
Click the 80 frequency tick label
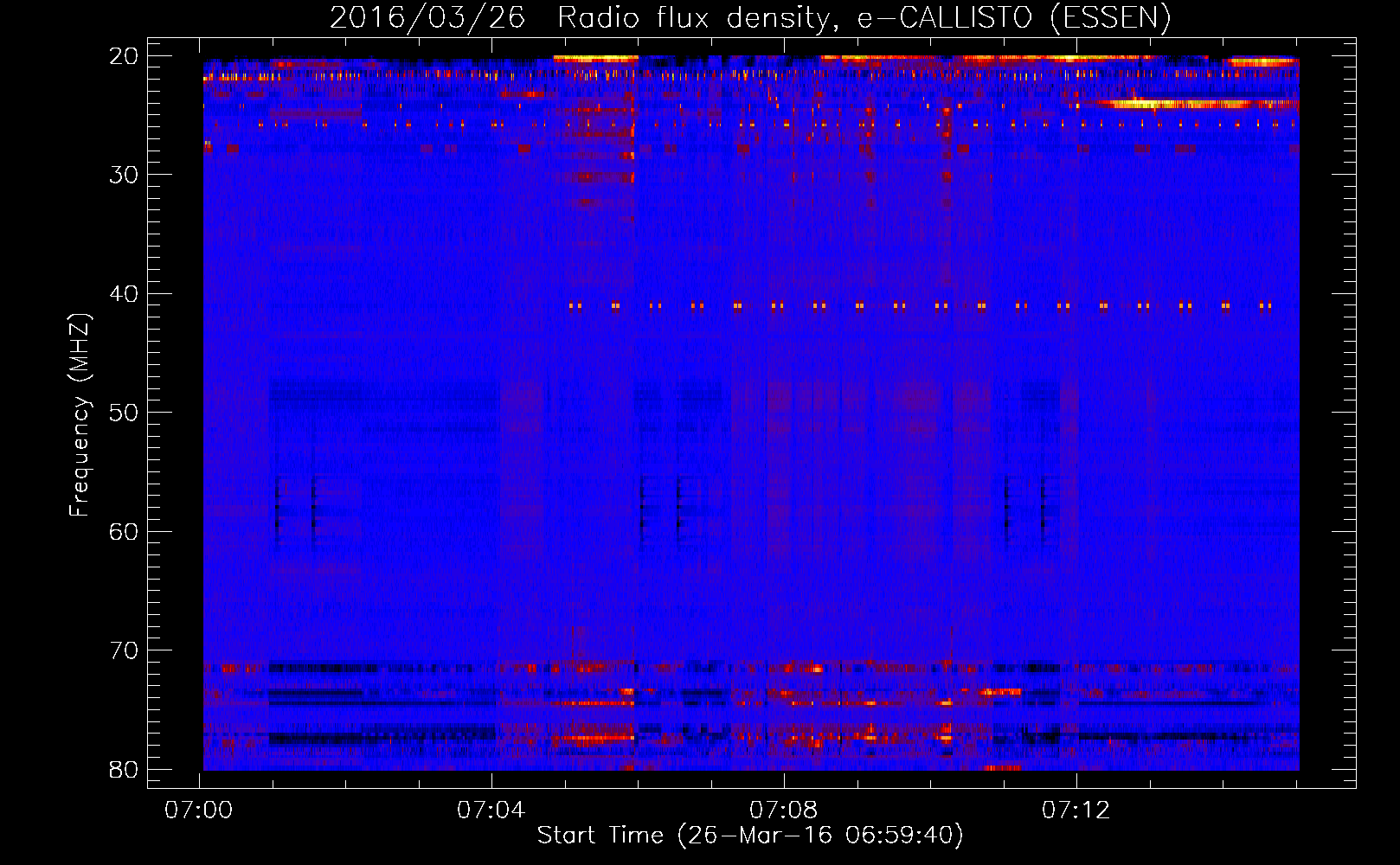125,770
